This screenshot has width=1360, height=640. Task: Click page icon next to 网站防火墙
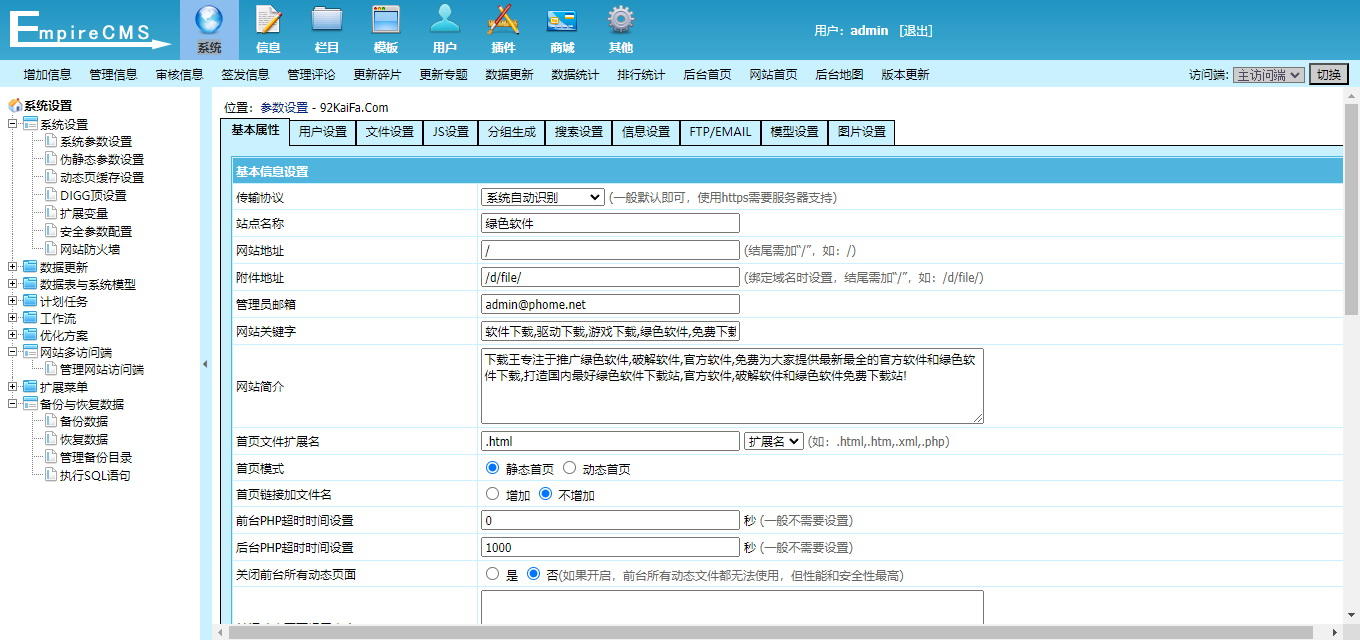(51, 249)
